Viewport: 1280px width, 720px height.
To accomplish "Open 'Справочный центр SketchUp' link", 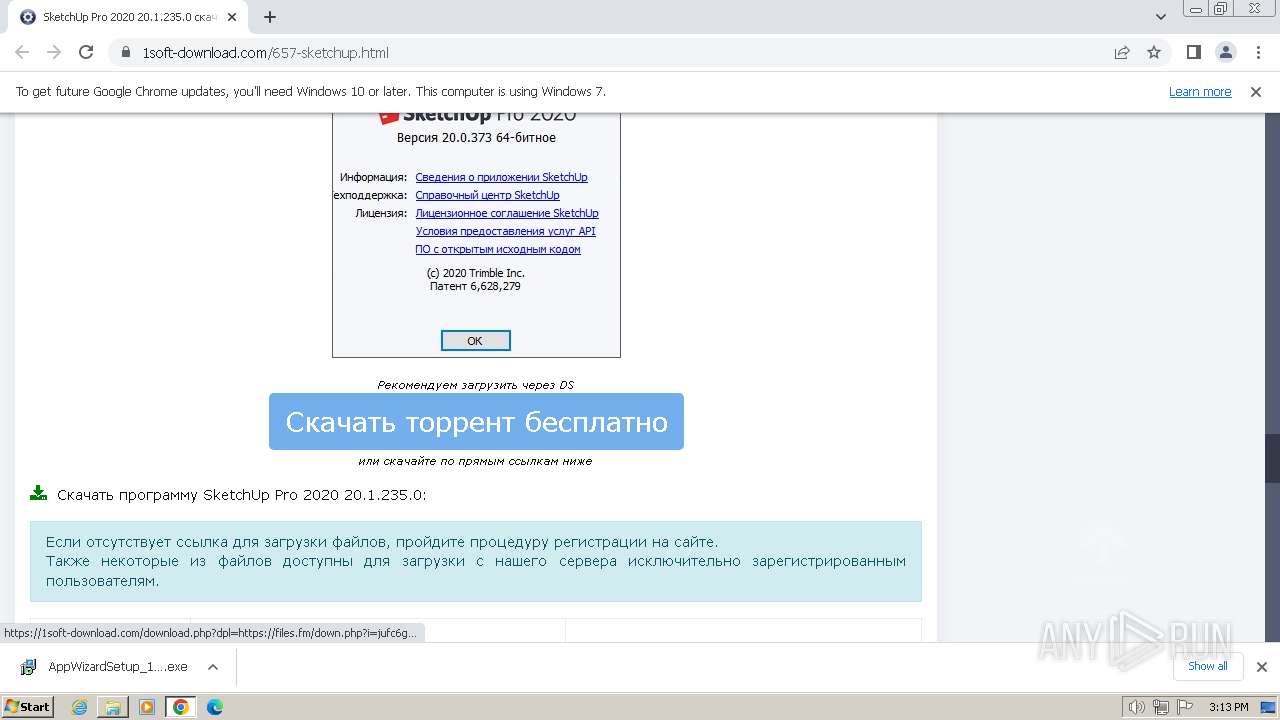I will (487, 195).
